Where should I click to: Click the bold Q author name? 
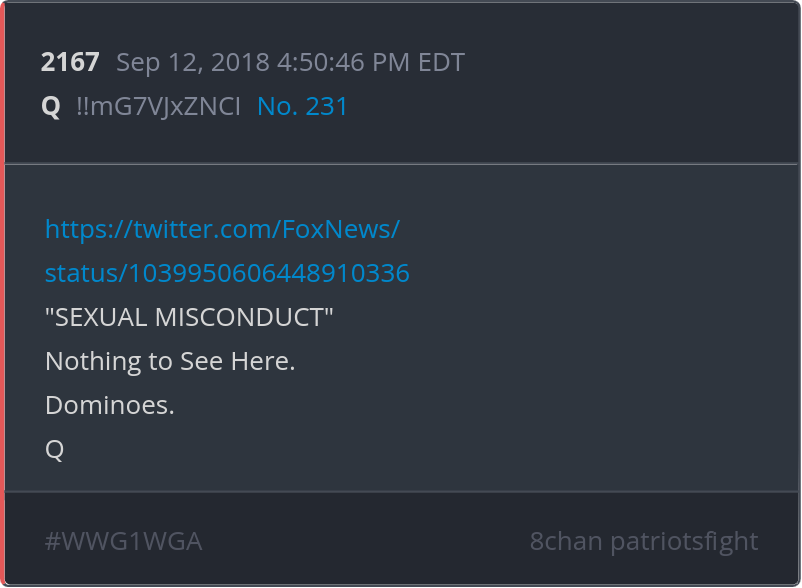click(51, 107)
